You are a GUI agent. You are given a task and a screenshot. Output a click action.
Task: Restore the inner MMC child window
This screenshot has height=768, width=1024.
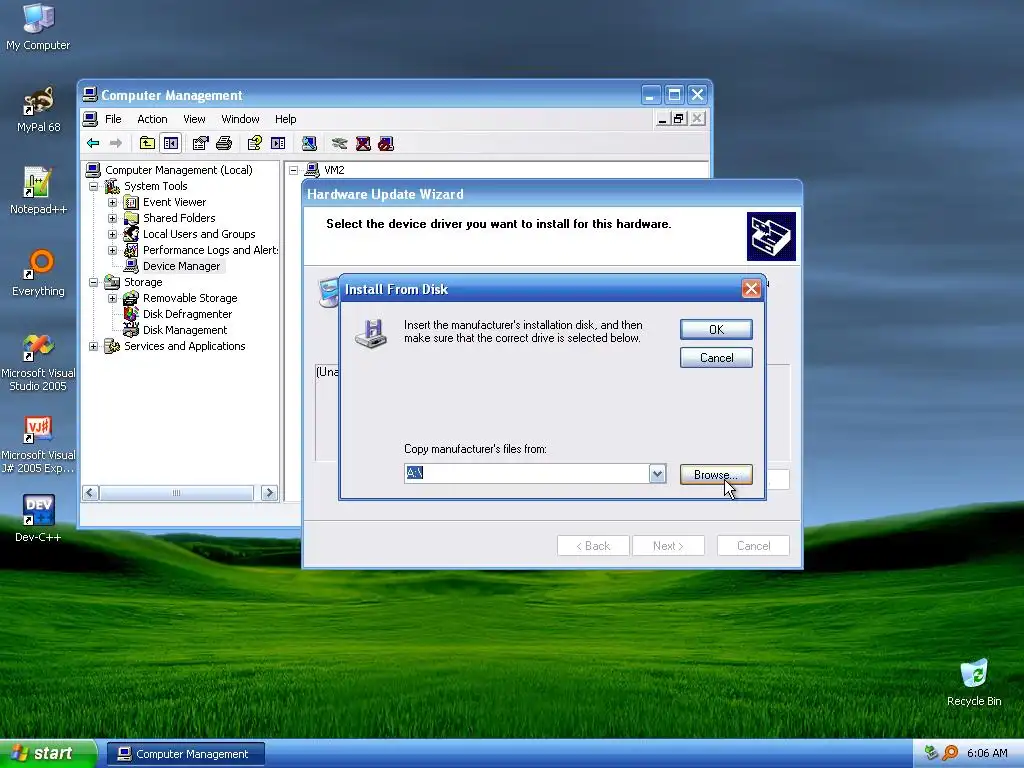pos(679,119)
